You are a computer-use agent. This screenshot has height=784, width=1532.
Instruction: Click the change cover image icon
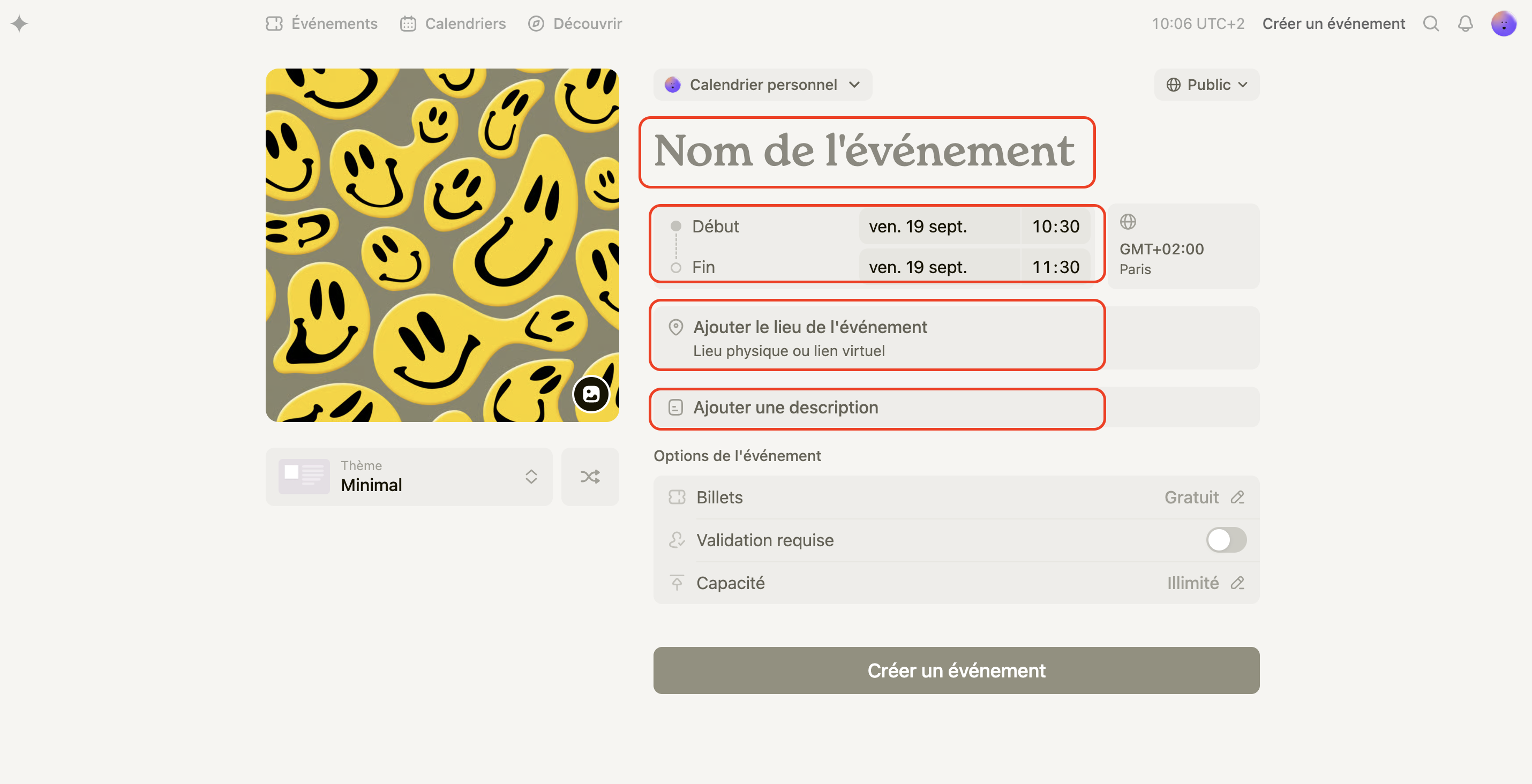(590, 394)
